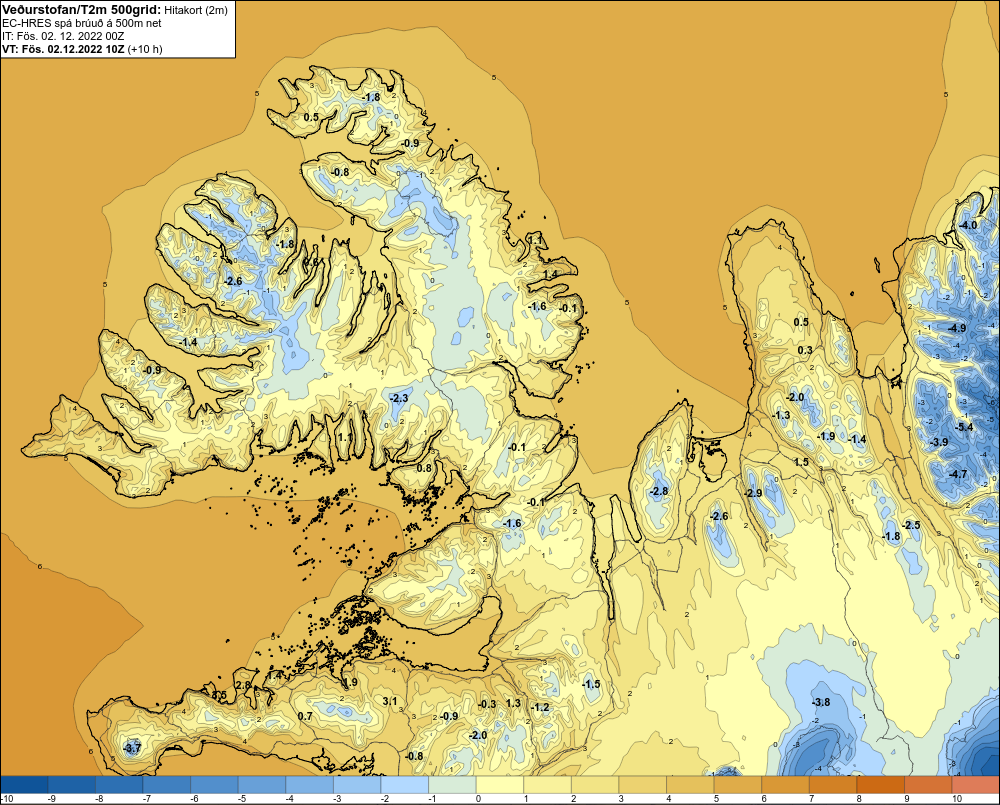Select the 'EC-HRES spá brúuð á 500m net' line

coord(81,23)
